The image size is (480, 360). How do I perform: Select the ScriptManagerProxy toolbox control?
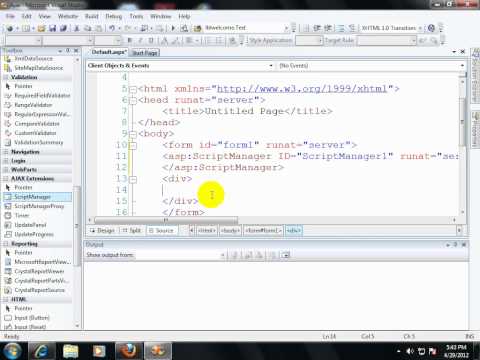pyautogui.click(x=37, y=206)
